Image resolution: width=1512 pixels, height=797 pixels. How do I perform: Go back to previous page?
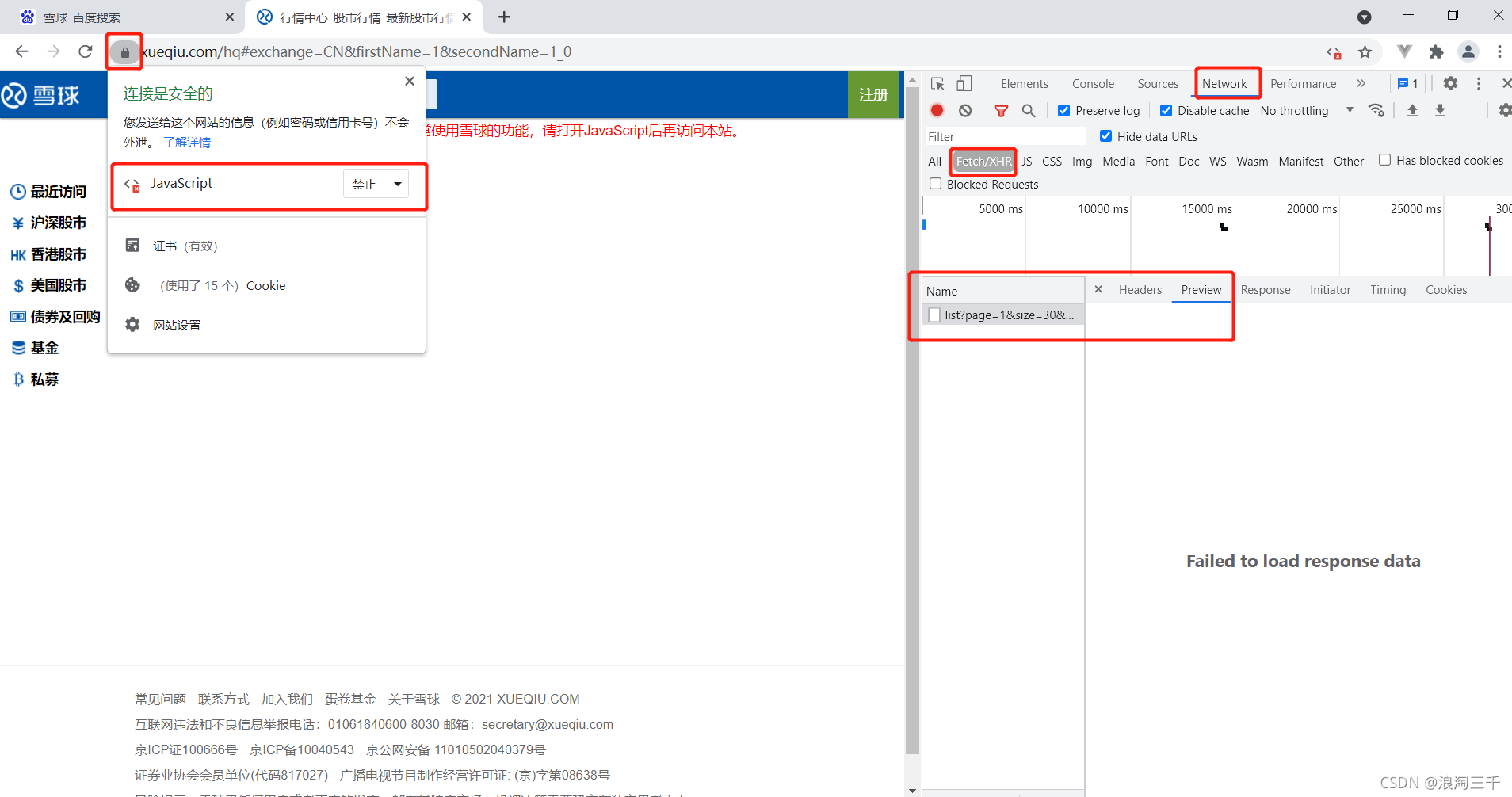click(22, 51)
